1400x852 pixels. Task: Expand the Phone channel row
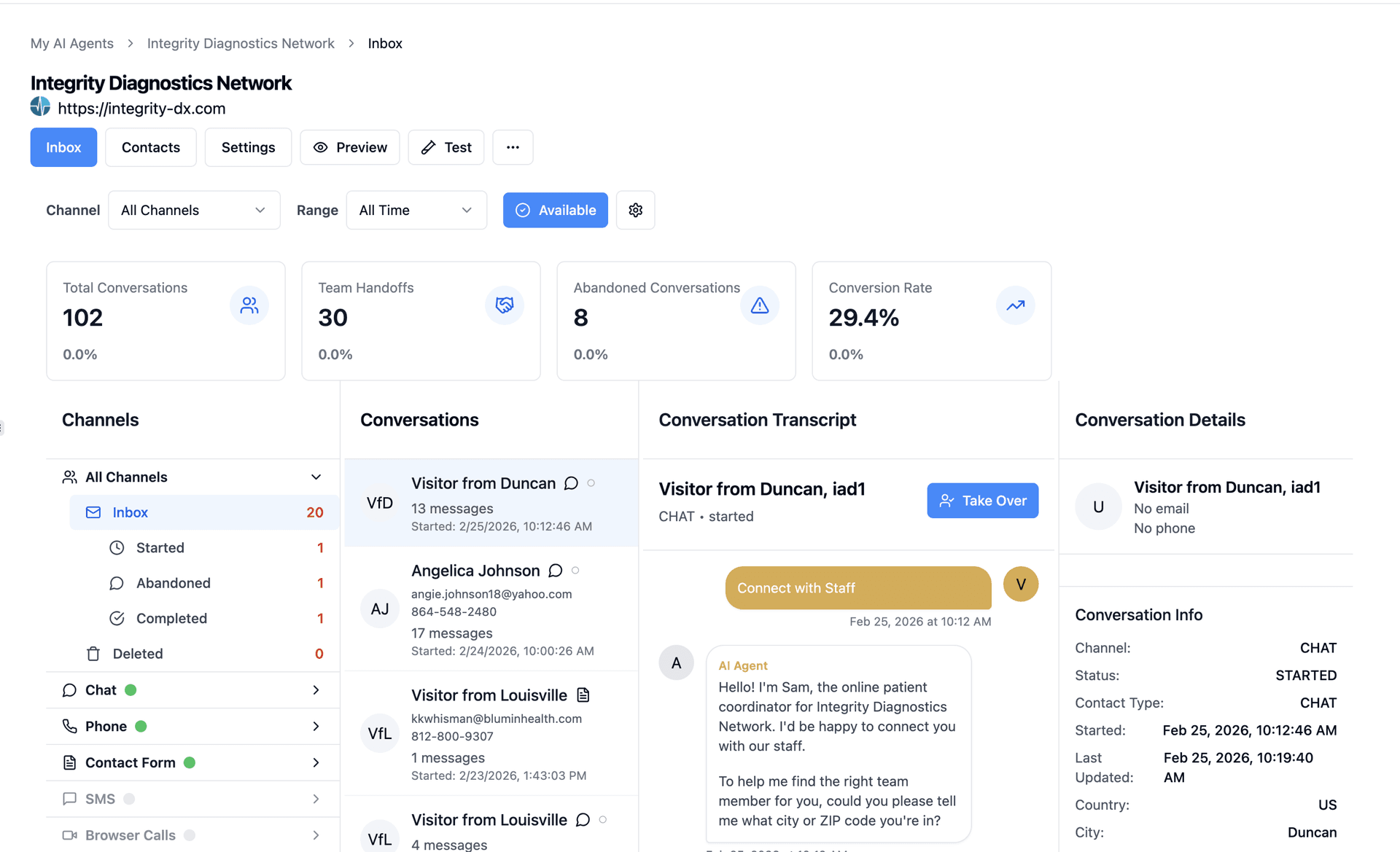(x=193, y=726)
